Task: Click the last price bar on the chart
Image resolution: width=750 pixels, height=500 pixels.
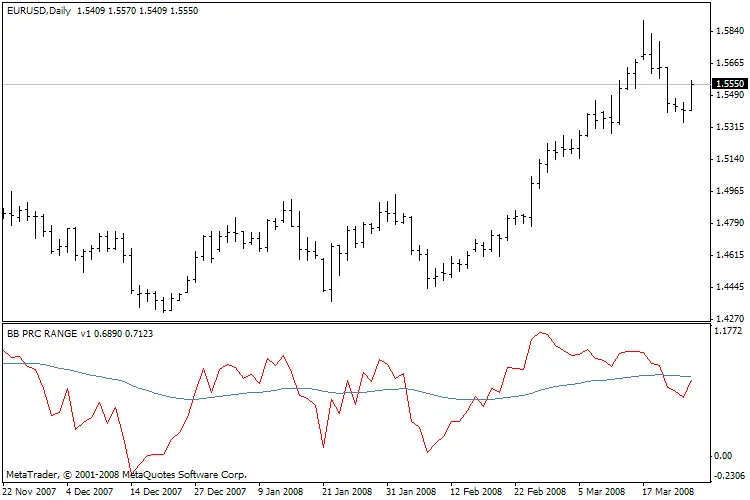Action: click(692, 98)
